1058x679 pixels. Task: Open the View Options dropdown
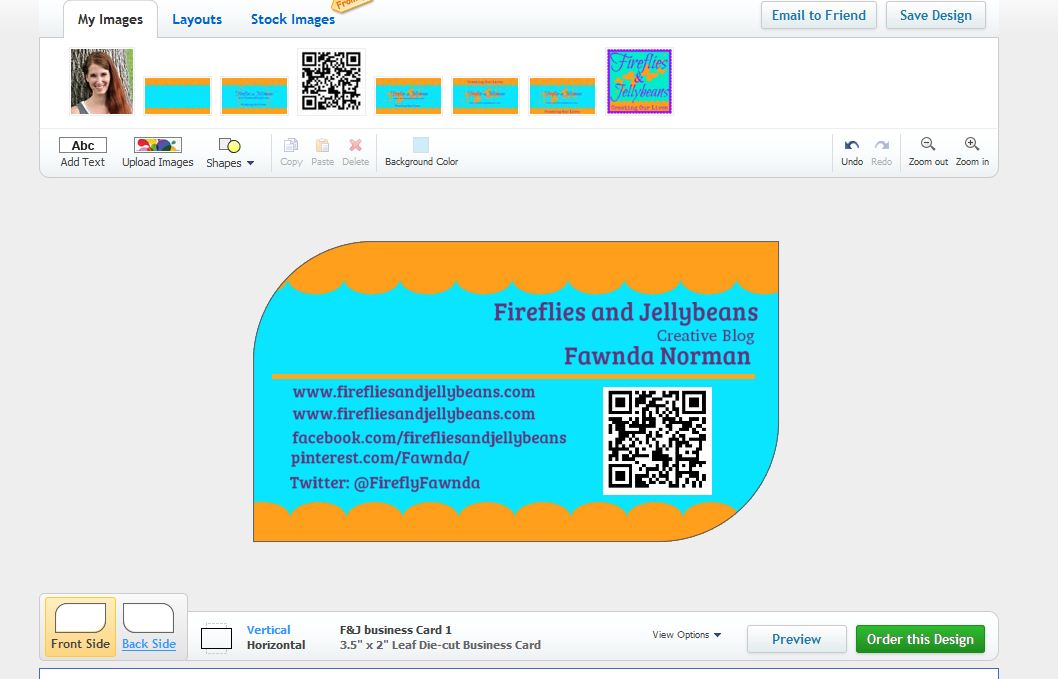click(x=686, y=635)
